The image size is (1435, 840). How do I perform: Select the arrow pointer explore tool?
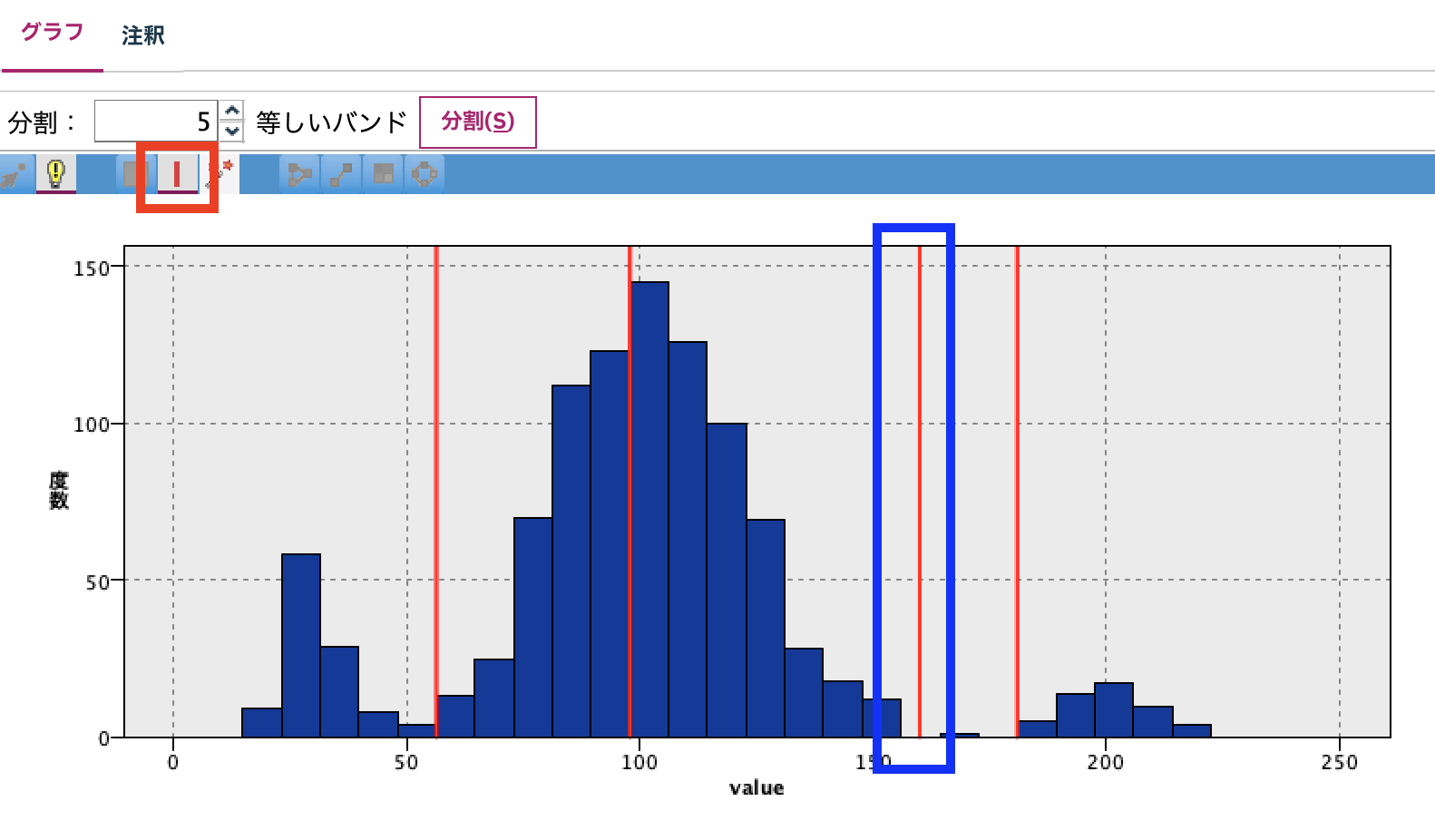pyautogui.click(x=15, y=173)
